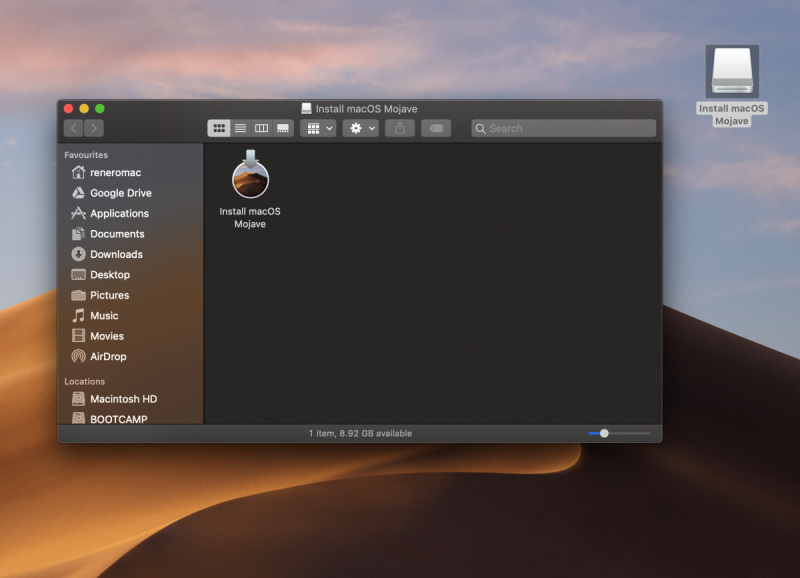This screenshot has height=578, width=800.
Task: Open the group-by arrangement dropdown
Action: coord(318,128)
